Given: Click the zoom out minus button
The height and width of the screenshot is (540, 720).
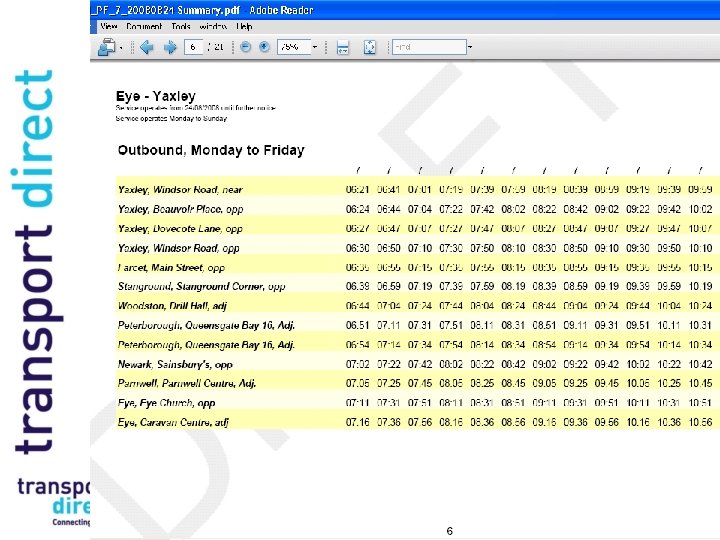Looking at the screenshot, I should (x=246, y=47).
